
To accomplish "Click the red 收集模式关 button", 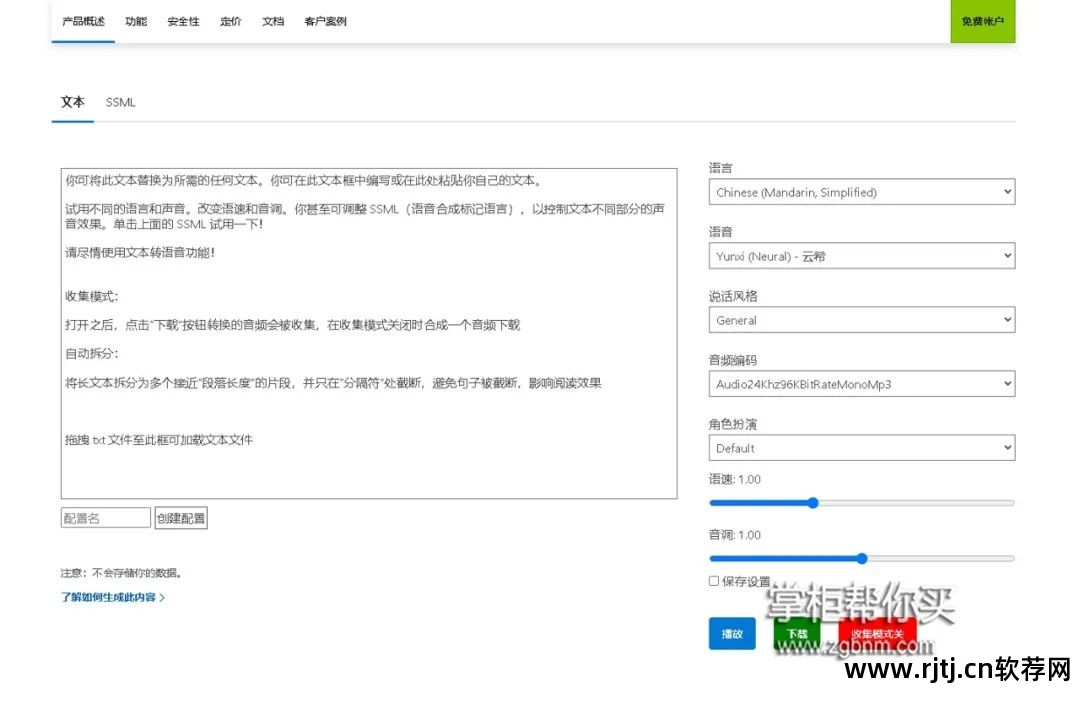I will click(x=877, y=634).
